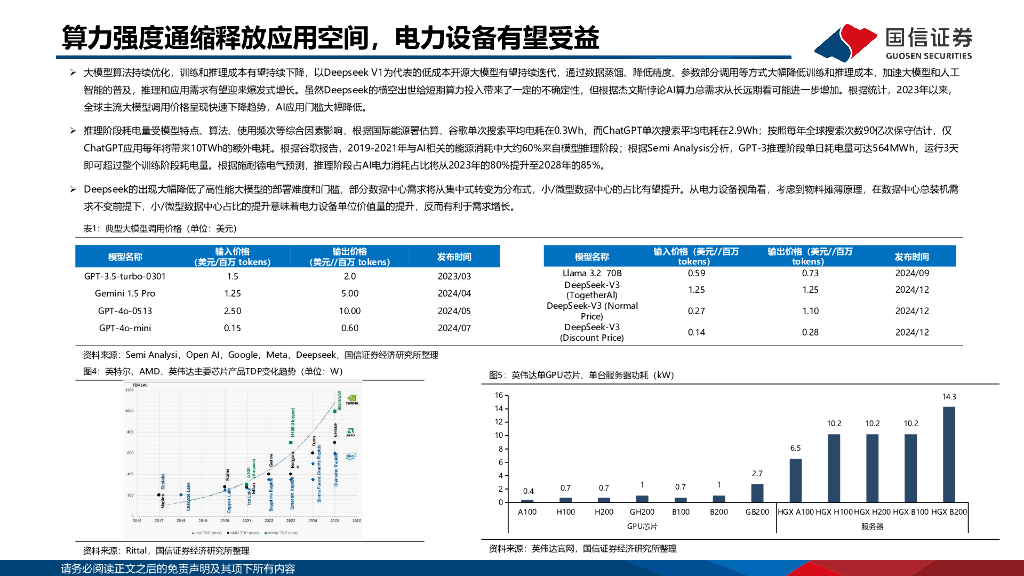Click the 5.00 output price cell
Viewport: 1024px width, 576px height.
click(349, 293)
